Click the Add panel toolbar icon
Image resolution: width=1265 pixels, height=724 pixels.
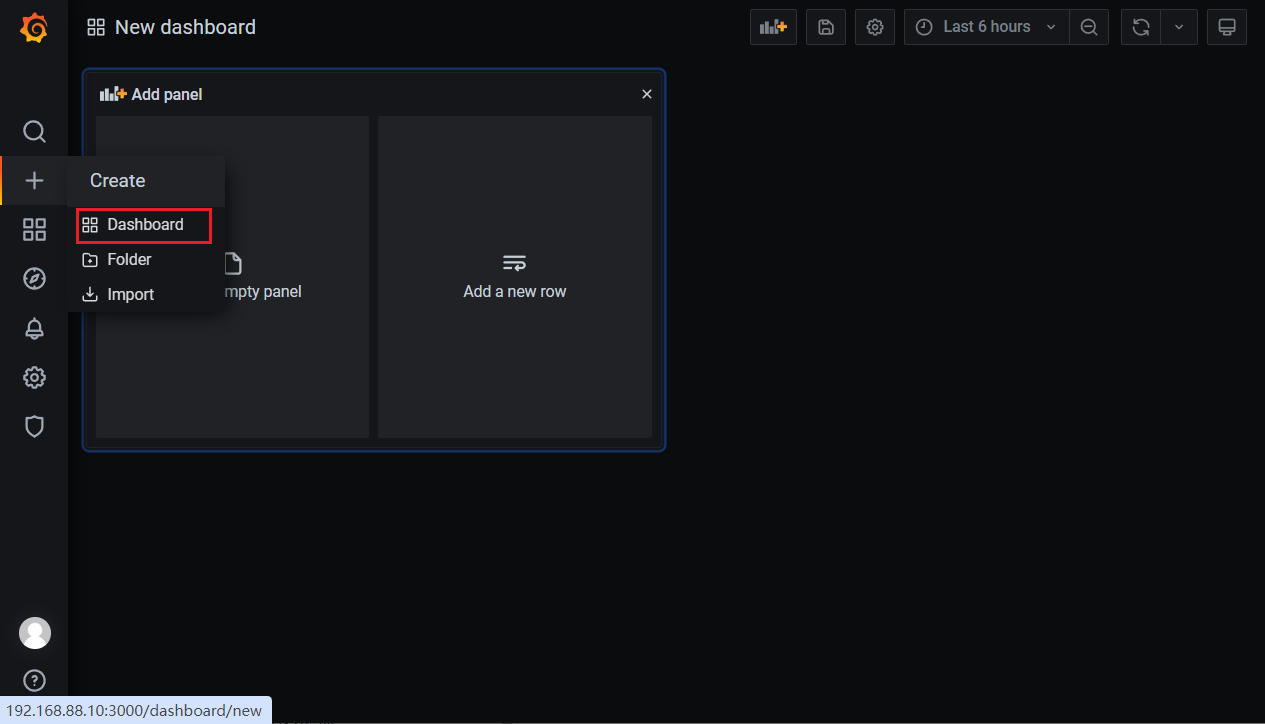[x=773, y=27]
